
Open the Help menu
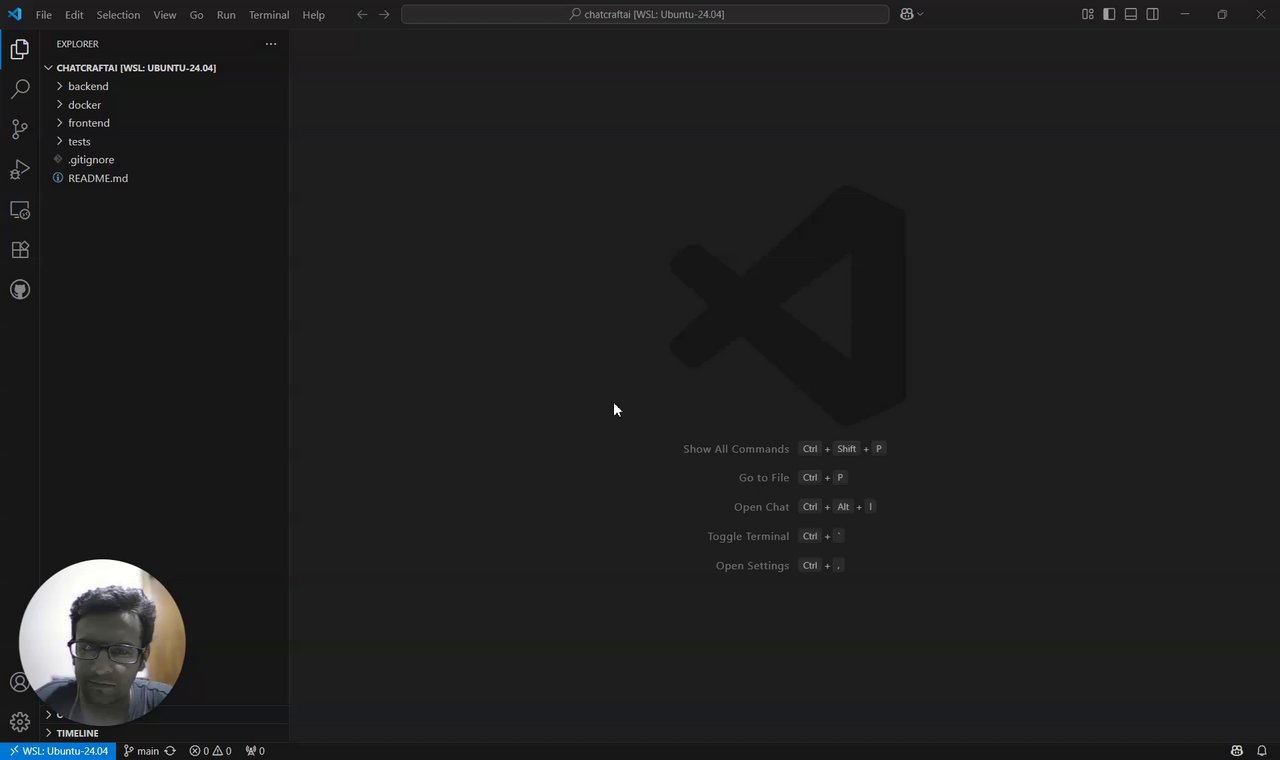point(314,15)
